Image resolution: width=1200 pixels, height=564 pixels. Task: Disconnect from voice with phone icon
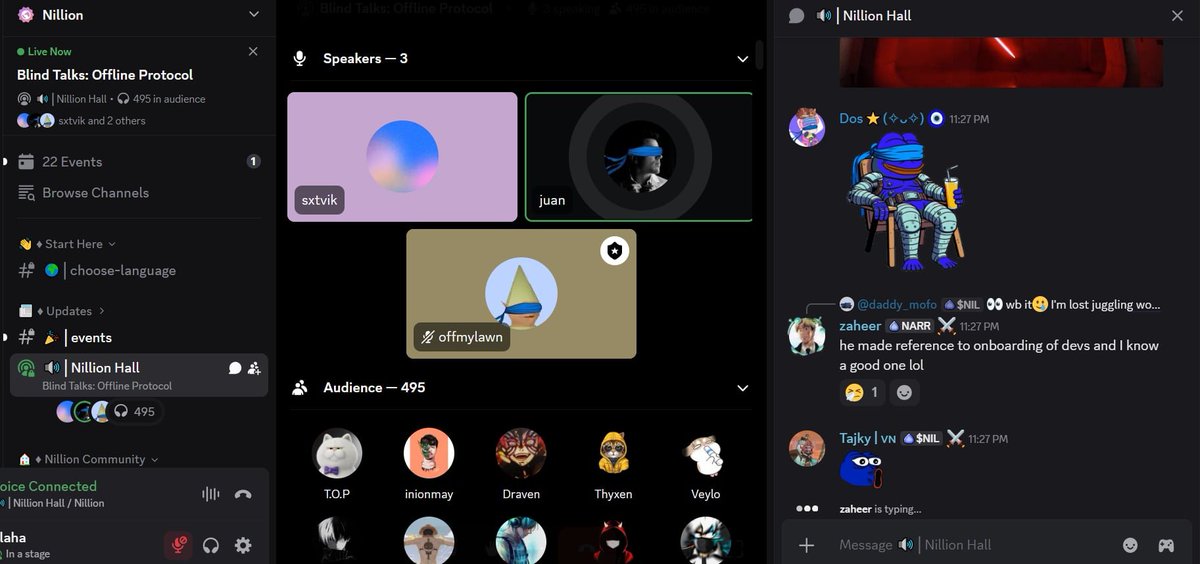(x=243, y=494)
